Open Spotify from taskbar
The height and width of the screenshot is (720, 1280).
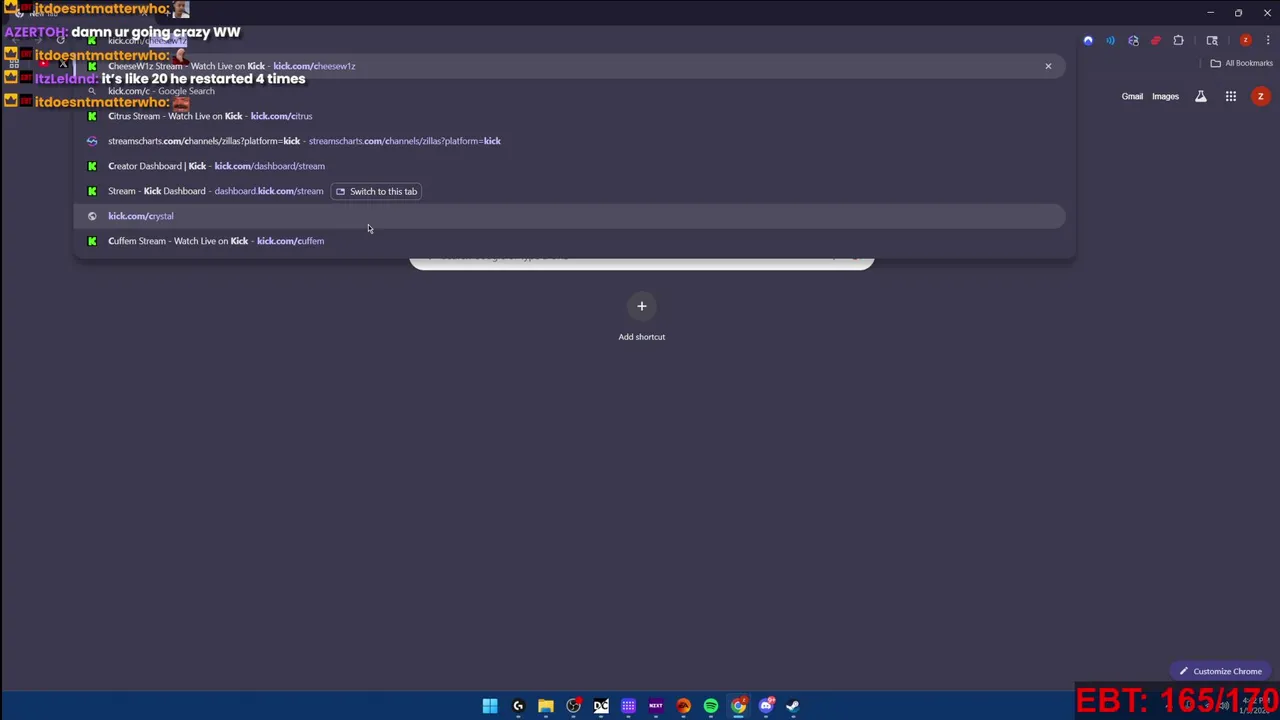(711, 706)
